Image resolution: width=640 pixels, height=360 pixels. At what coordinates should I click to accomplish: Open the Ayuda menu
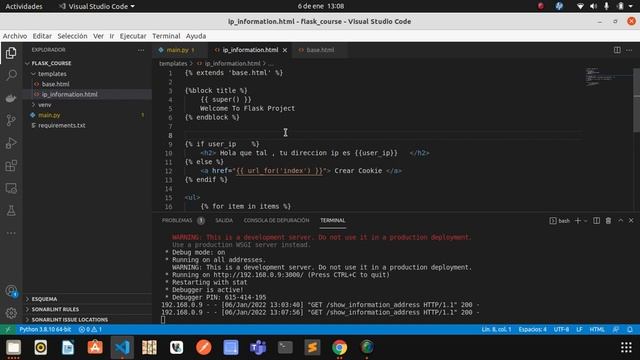(x=196, y=36)
